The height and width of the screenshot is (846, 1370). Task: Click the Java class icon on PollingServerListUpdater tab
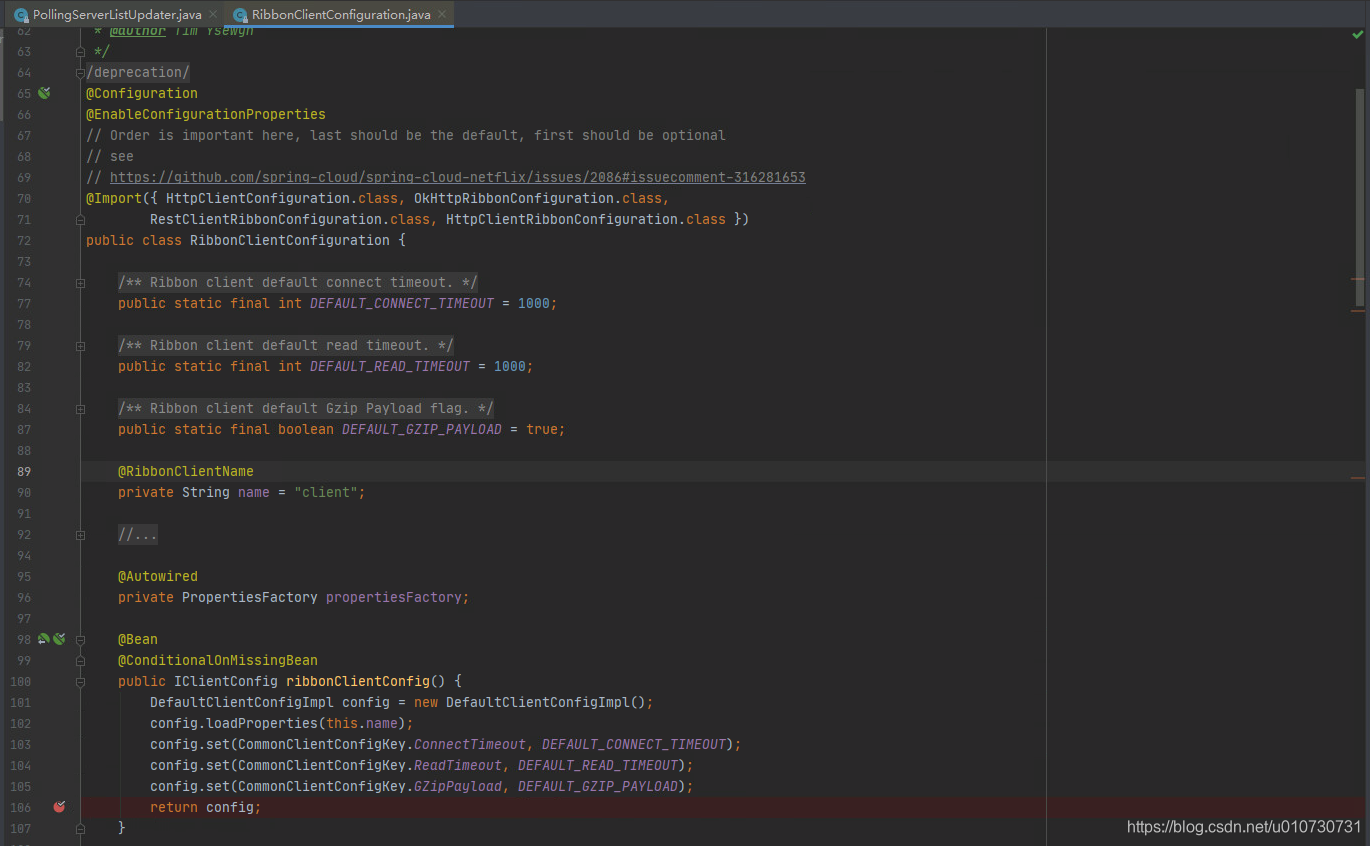pos(21,15)
